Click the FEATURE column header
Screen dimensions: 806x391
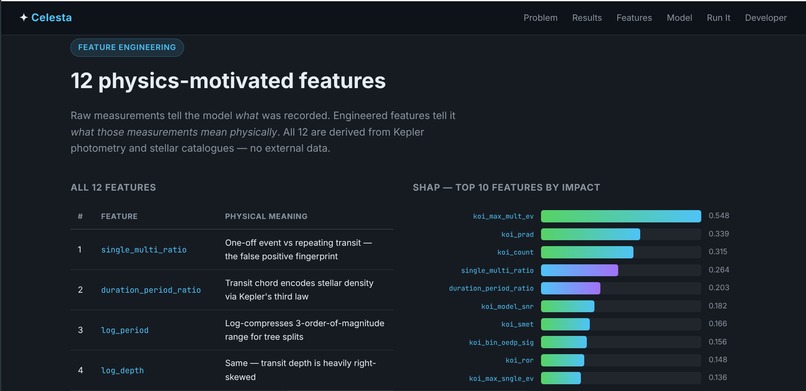[x=119, y=216]
